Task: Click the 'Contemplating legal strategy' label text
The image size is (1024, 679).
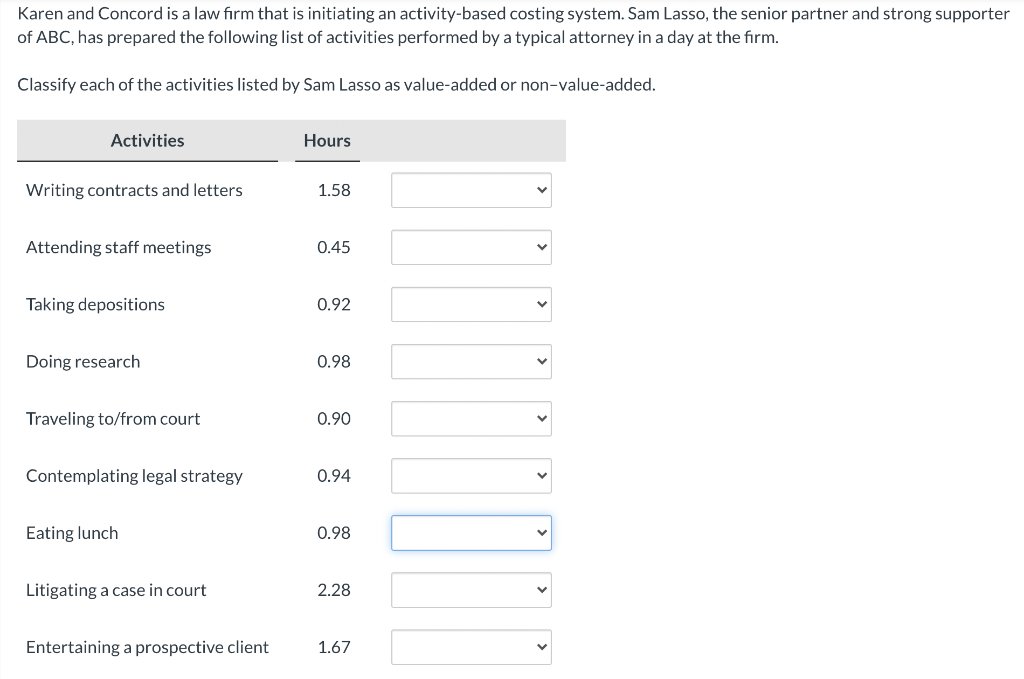Action: pyautogui.click(x=134, y=476)
